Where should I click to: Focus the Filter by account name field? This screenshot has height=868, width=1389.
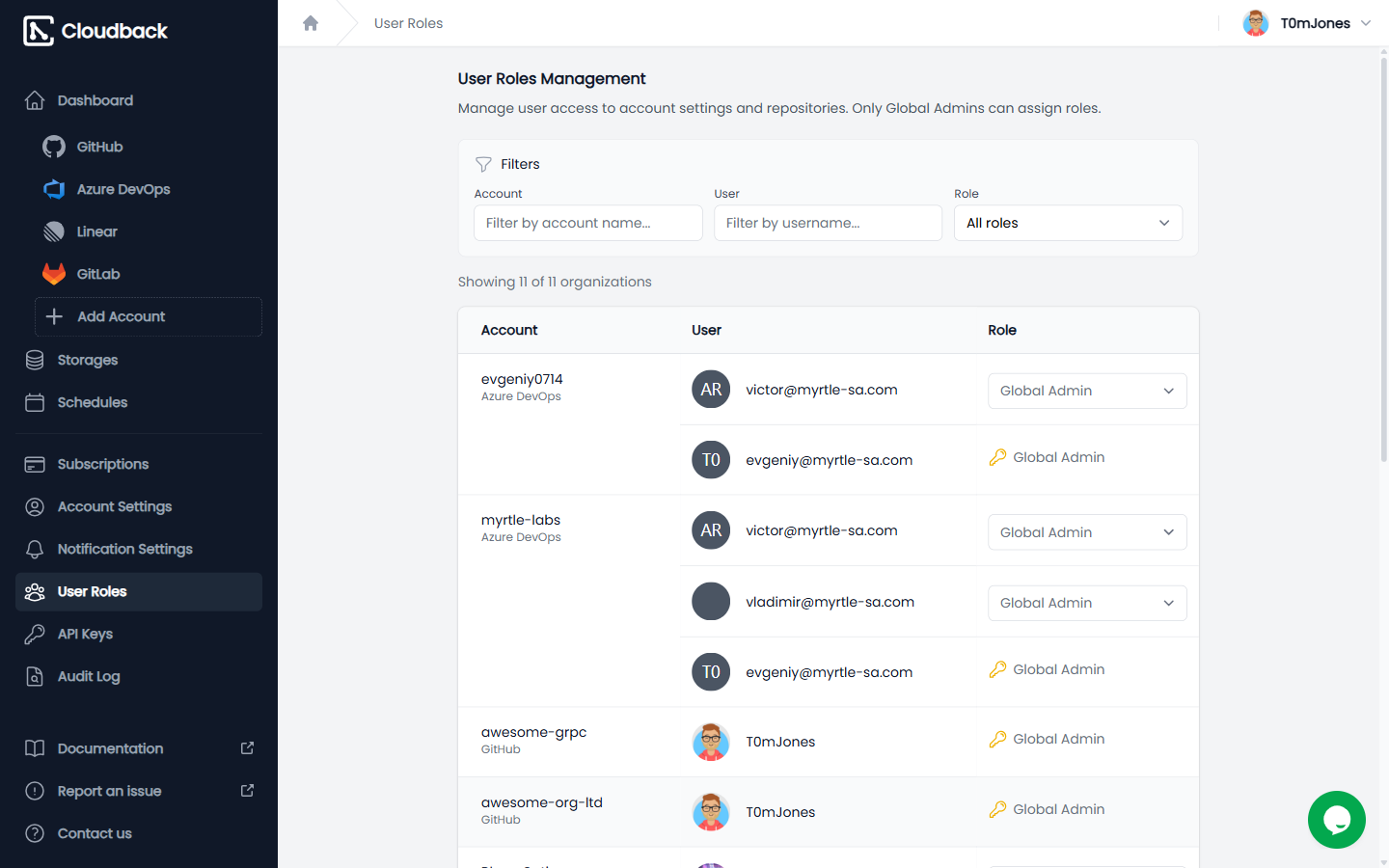pyautogui.click(x=588, y=223)
